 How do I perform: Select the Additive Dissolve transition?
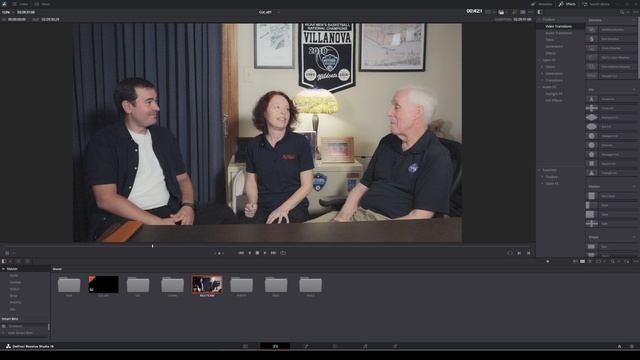pyautogui.click(x=611, y=30)
